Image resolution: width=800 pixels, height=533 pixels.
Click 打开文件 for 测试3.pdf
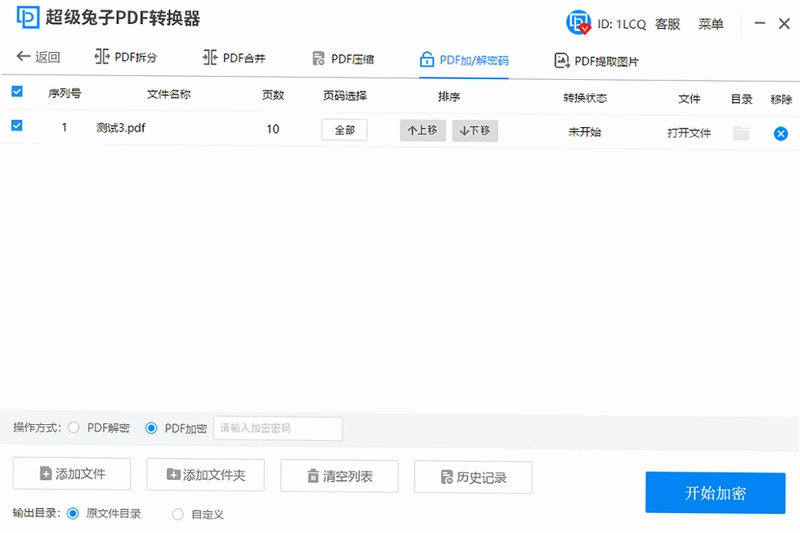689,133
